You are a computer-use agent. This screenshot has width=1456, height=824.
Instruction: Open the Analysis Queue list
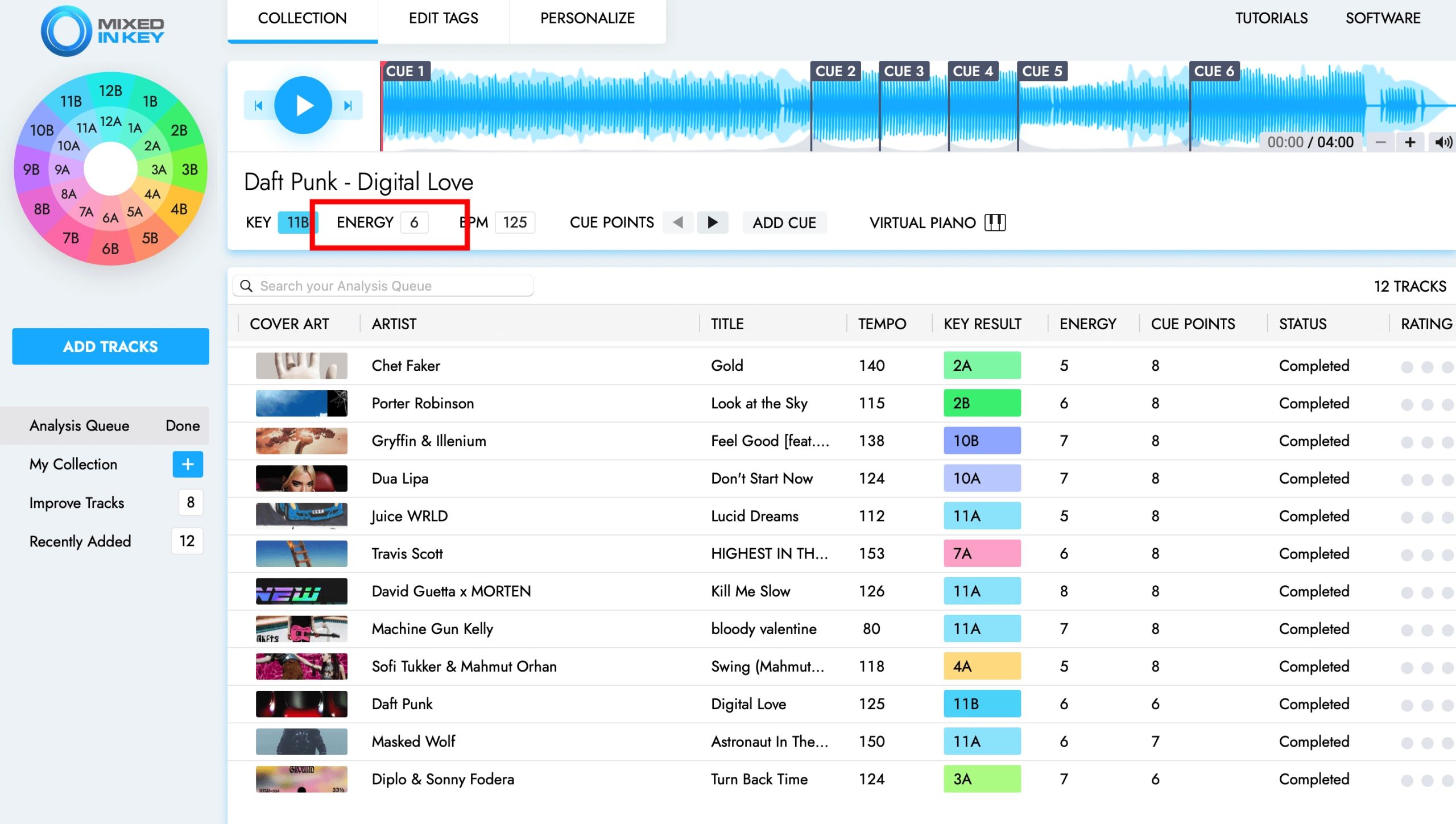tap(105, 425)
